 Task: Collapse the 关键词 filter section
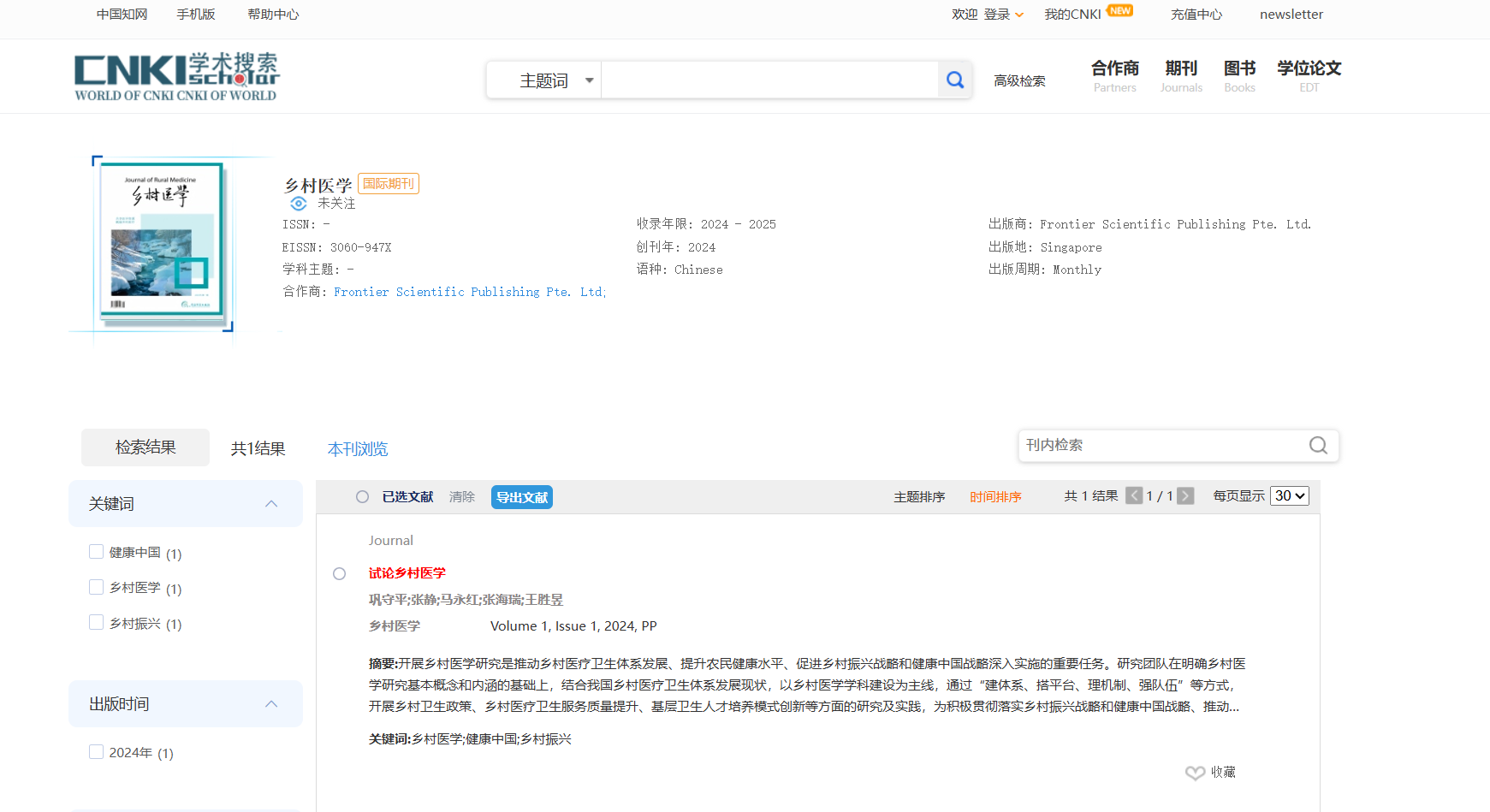[x=271, y=504]
